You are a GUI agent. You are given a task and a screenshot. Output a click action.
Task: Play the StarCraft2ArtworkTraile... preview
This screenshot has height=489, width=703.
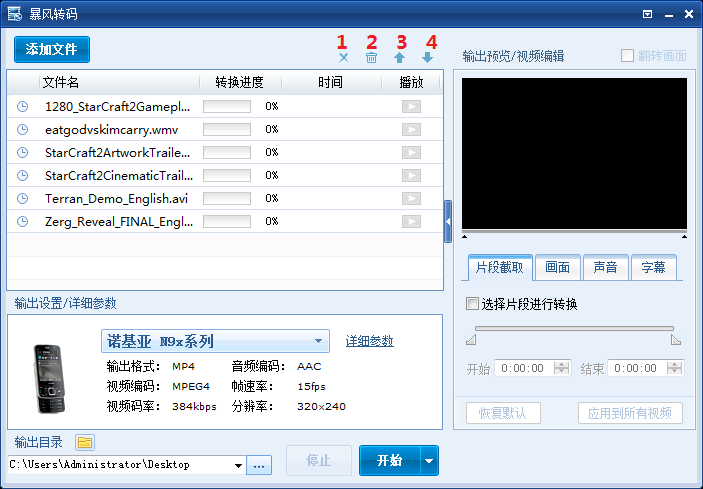tap(411, 152)
